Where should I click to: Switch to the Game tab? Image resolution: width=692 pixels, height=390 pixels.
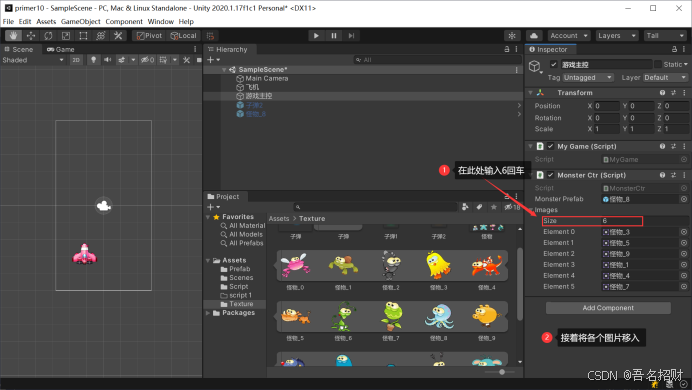click(61, 49)
